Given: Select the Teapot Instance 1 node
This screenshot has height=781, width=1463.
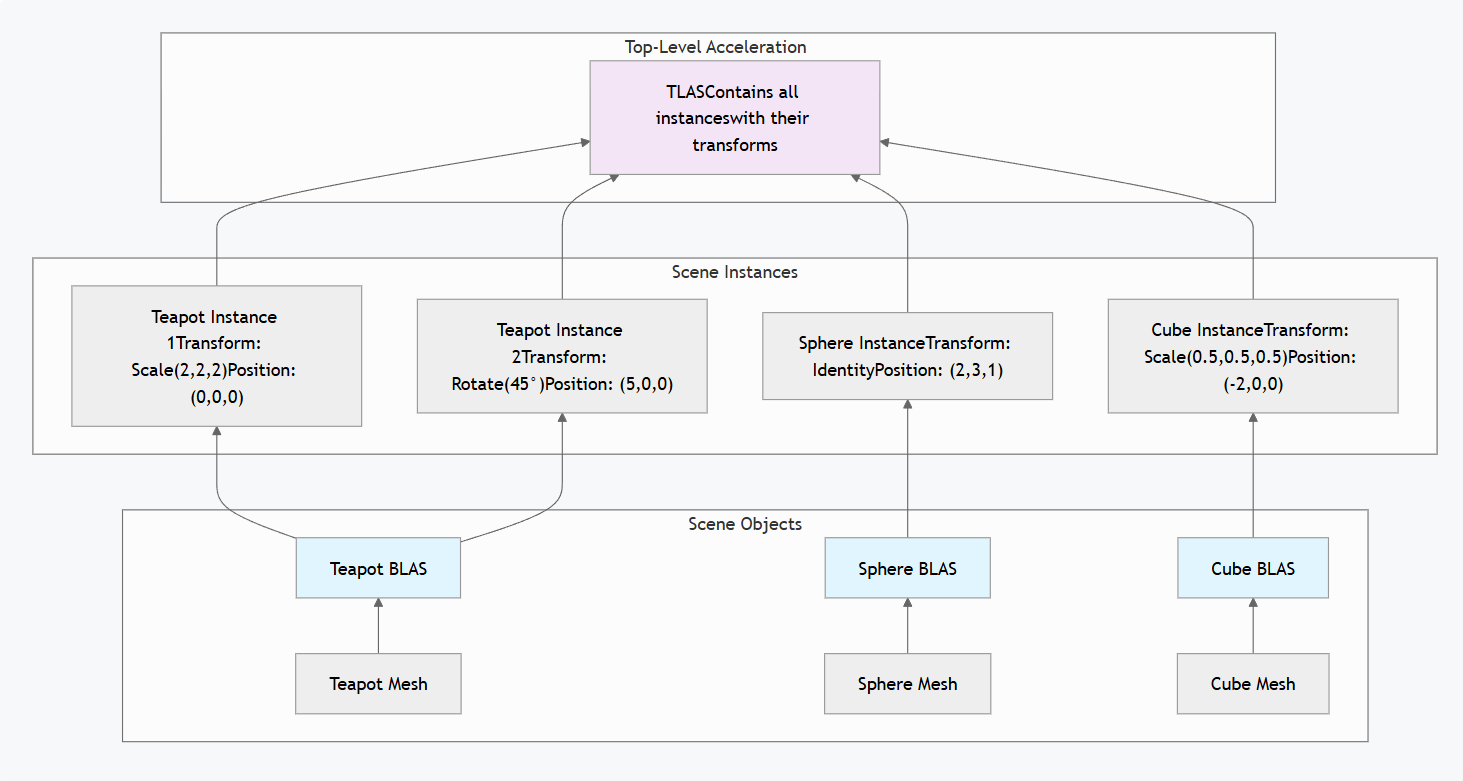Looking at the screenshot, I should coord(216,356).
